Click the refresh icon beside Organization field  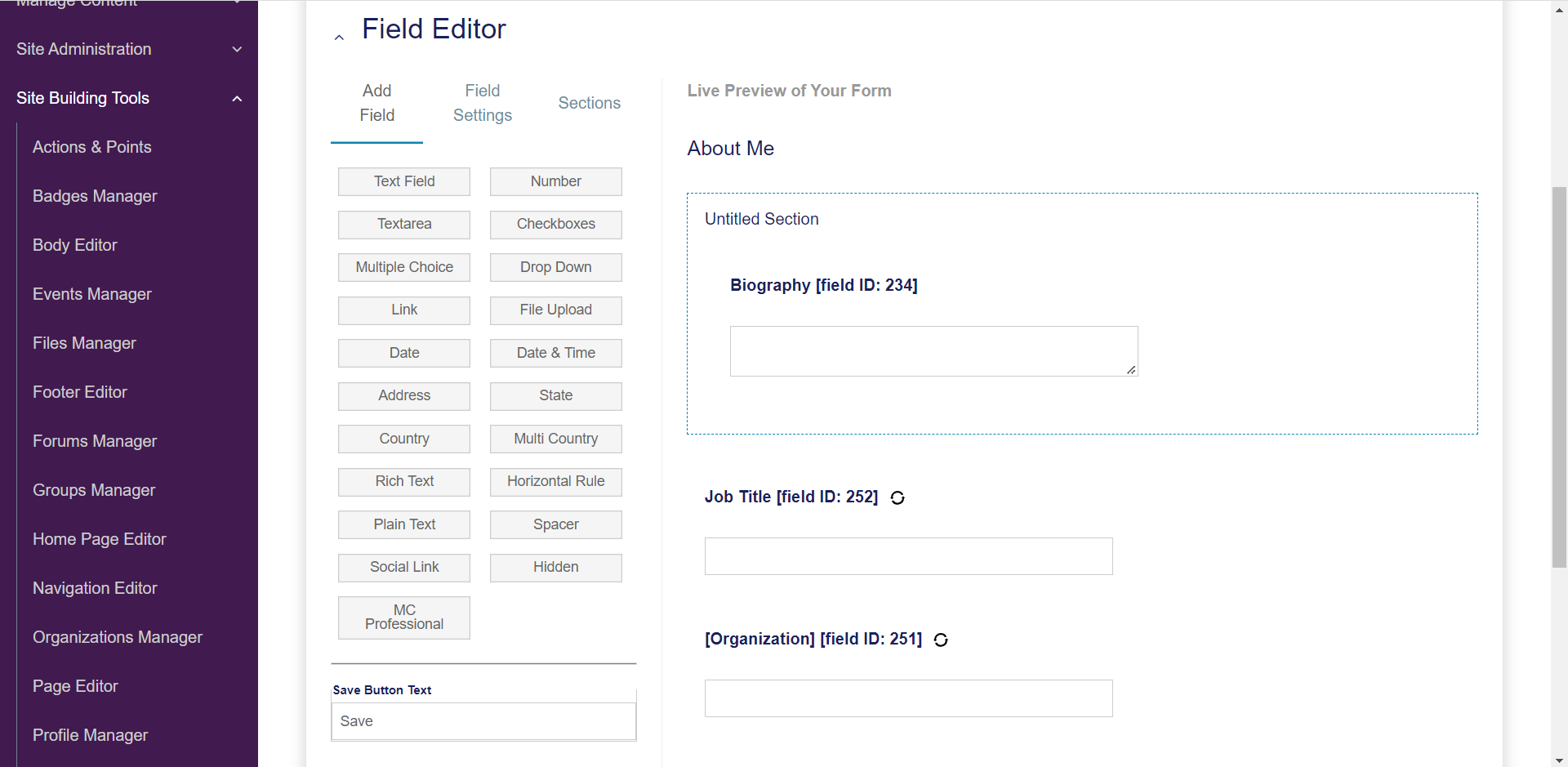941,640
